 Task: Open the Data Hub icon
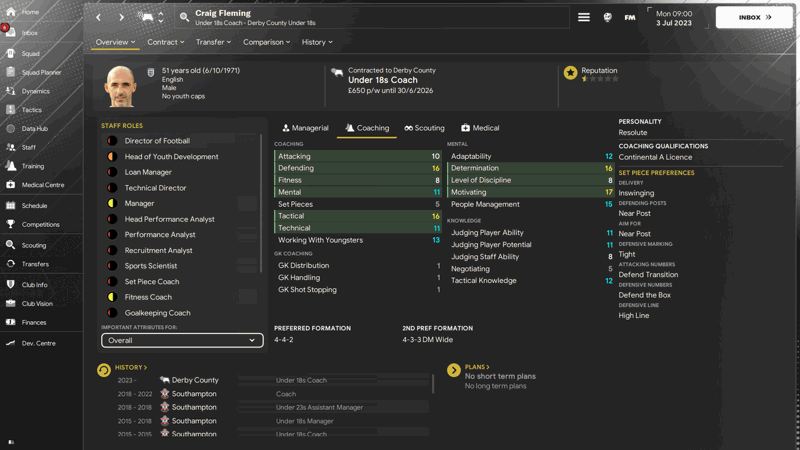(11, 129)
